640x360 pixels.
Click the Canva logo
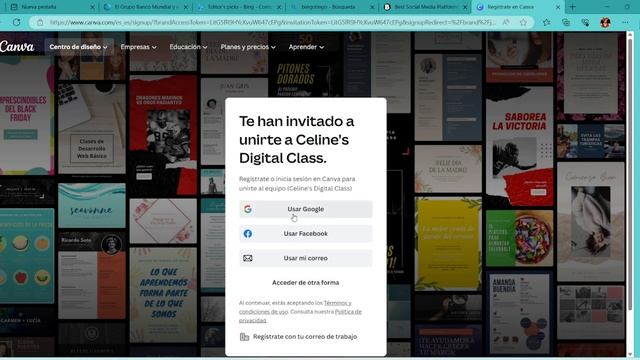point(17,47)
